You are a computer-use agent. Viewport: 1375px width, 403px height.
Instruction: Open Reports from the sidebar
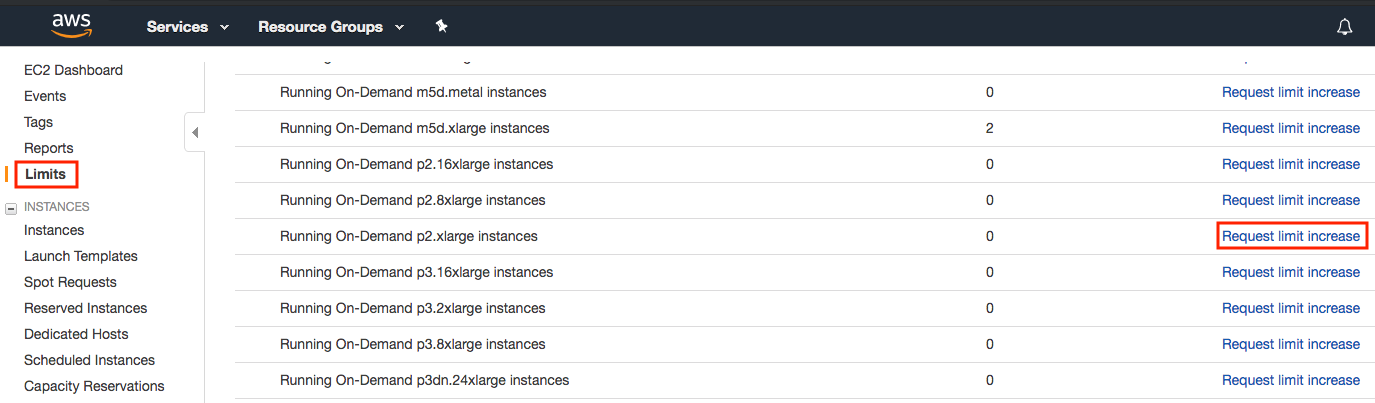click(x=48, y=148)
